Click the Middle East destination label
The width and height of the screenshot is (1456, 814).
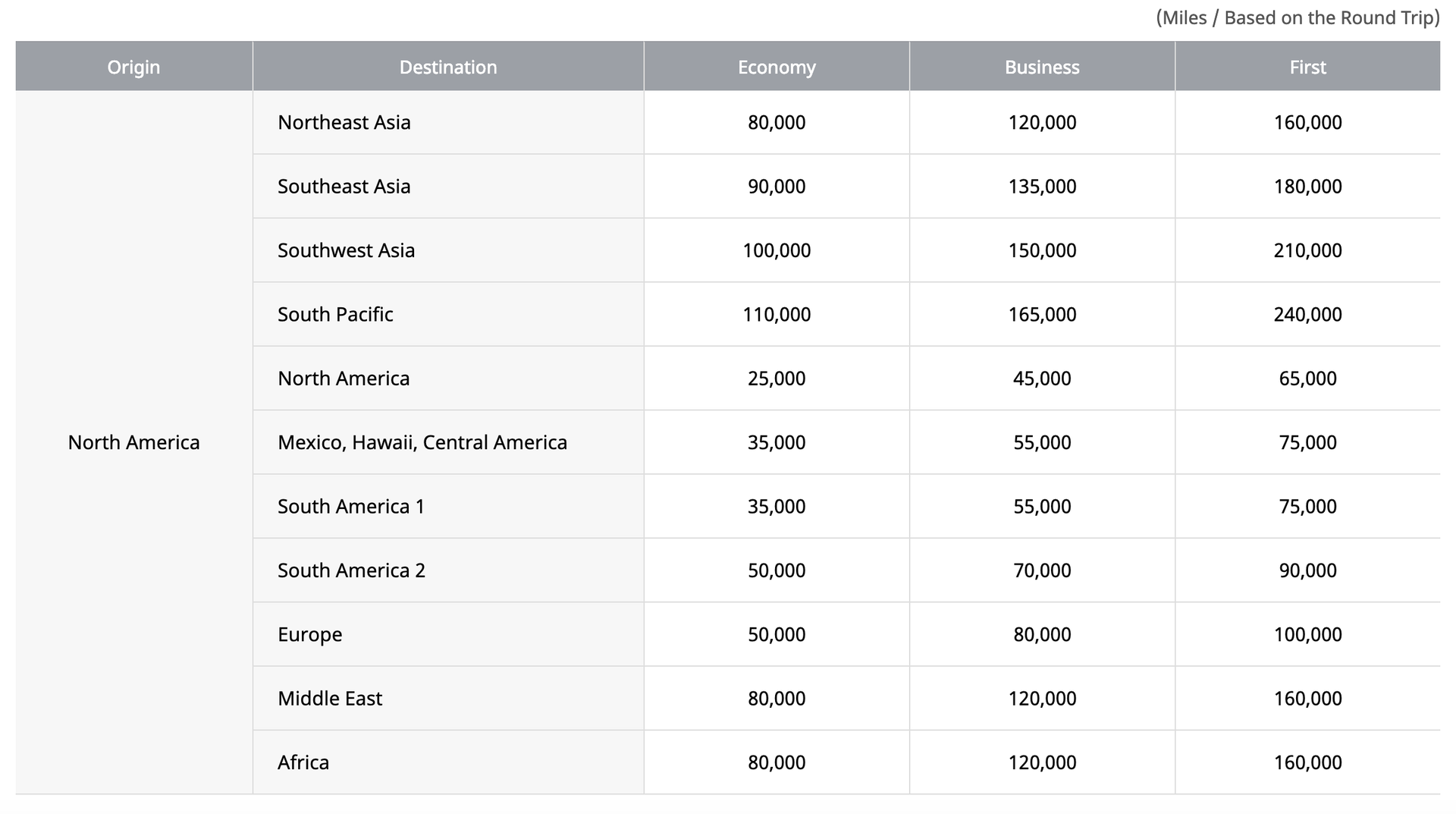point(330,698)
